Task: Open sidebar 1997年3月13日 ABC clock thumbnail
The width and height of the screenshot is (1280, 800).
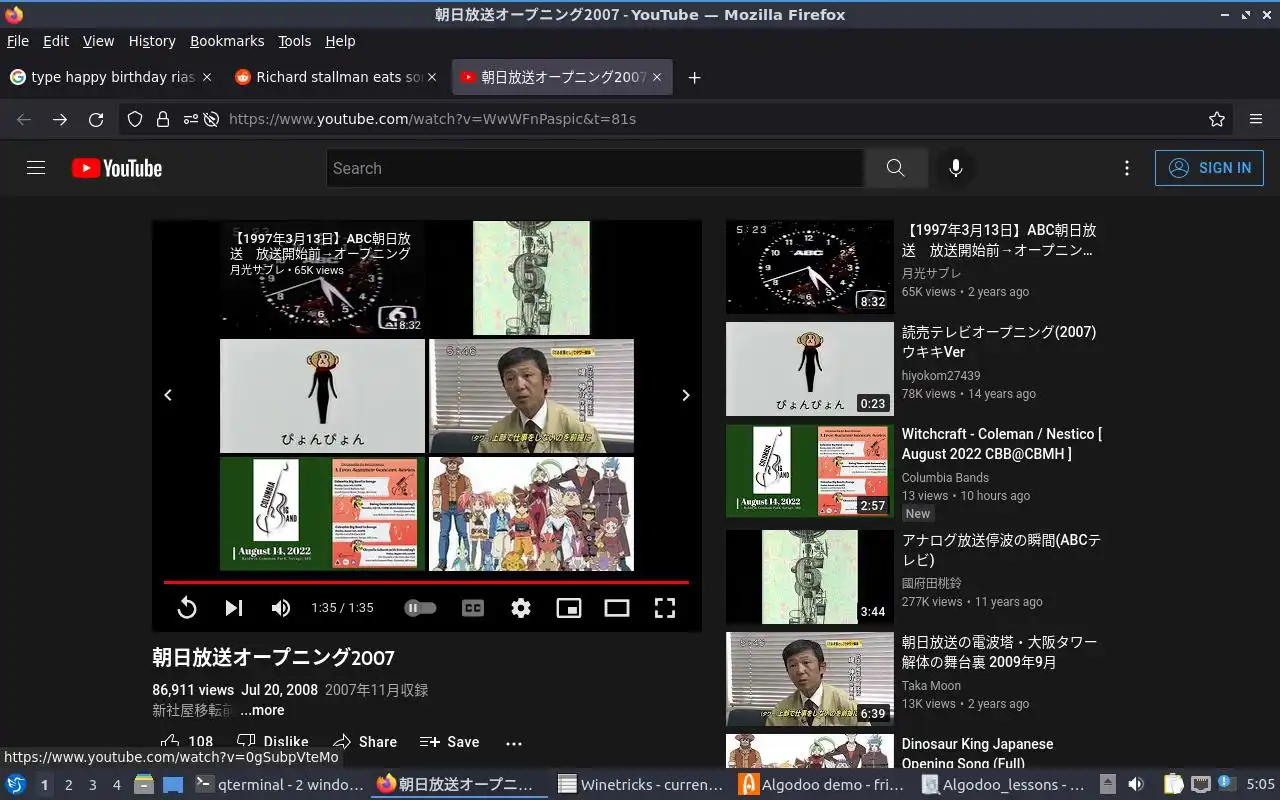Action: coord(809,267)
